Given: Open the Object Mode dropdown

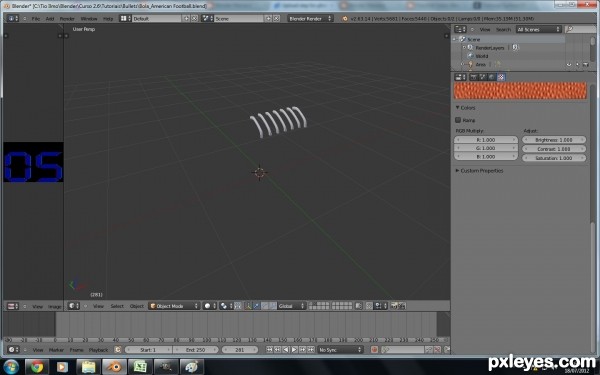Looking at the screenshot, I should point(174,306).
